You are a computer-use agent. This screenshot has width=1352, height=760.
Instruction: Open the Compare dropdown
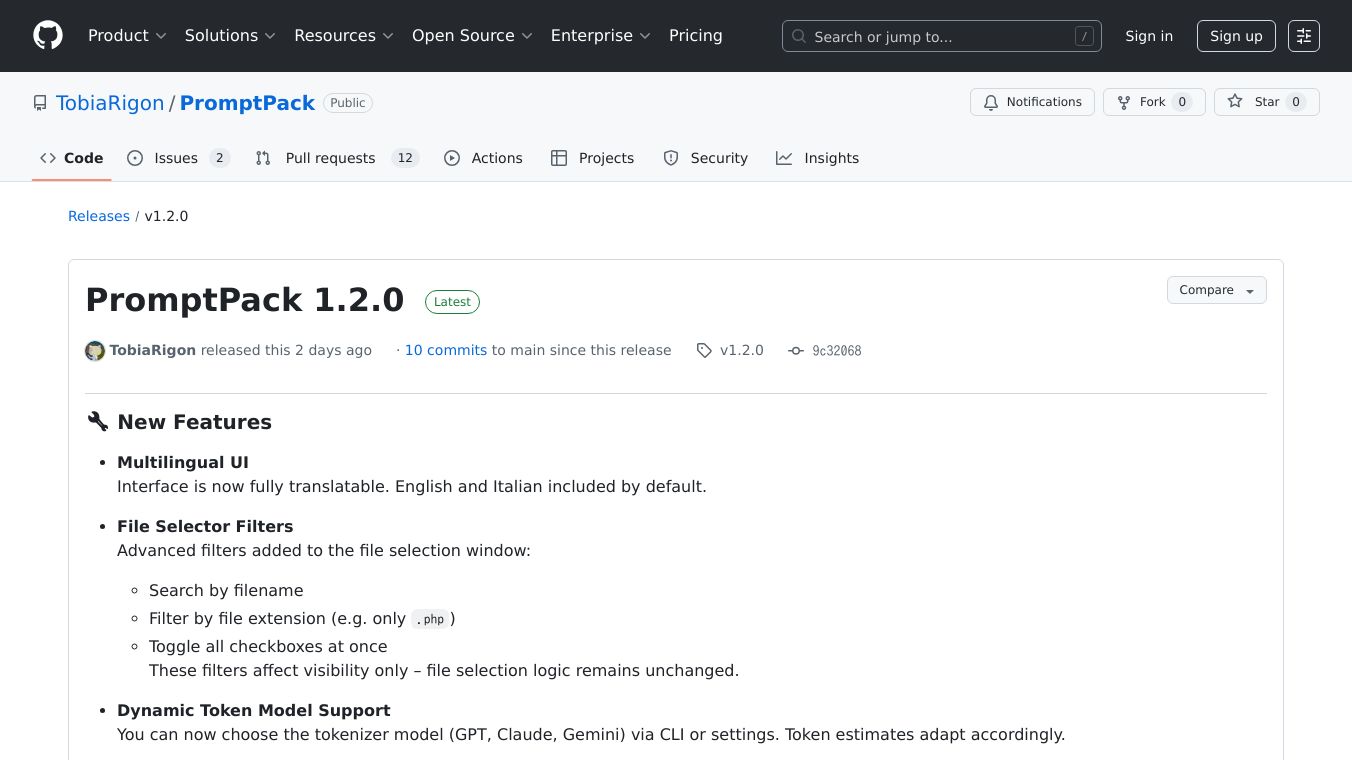(1216, 290)
